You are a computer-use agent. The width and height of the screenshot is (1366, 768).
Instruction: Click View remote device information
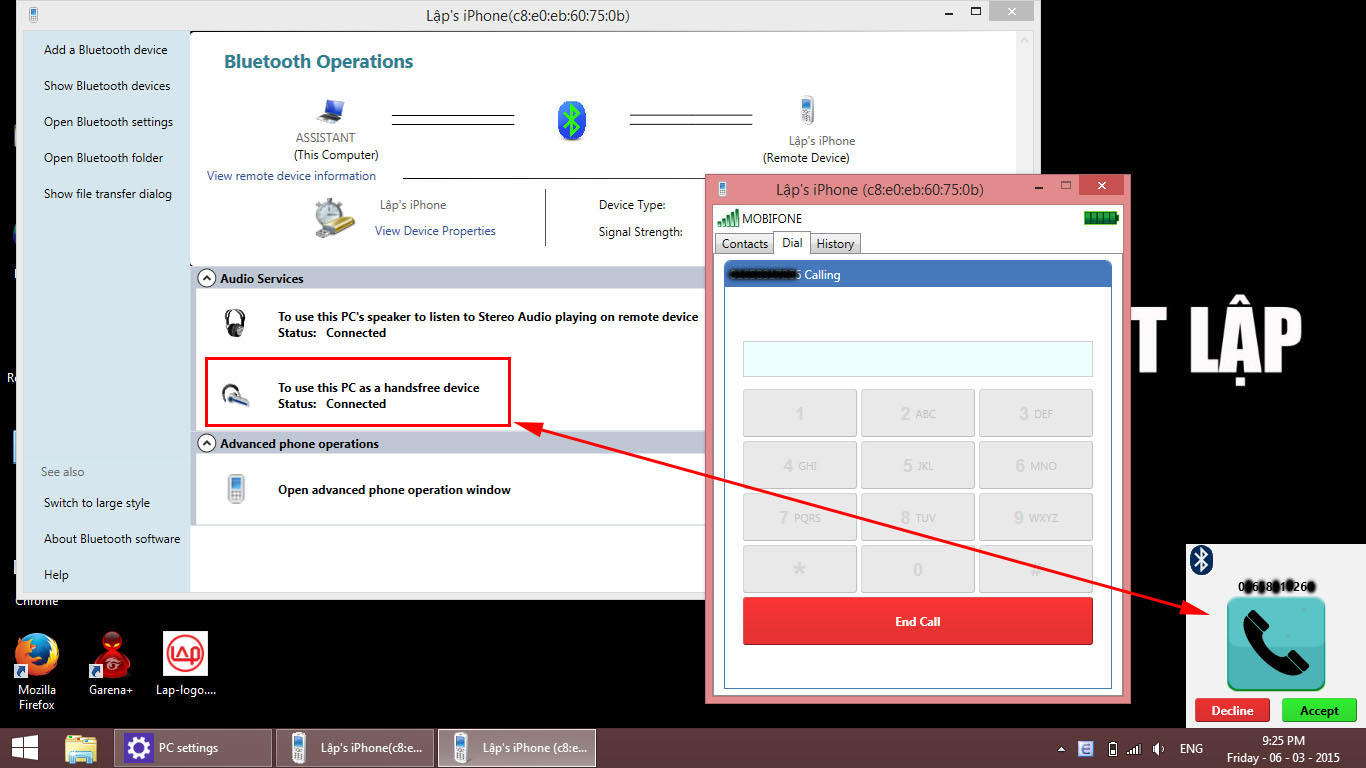click(291, 176)
